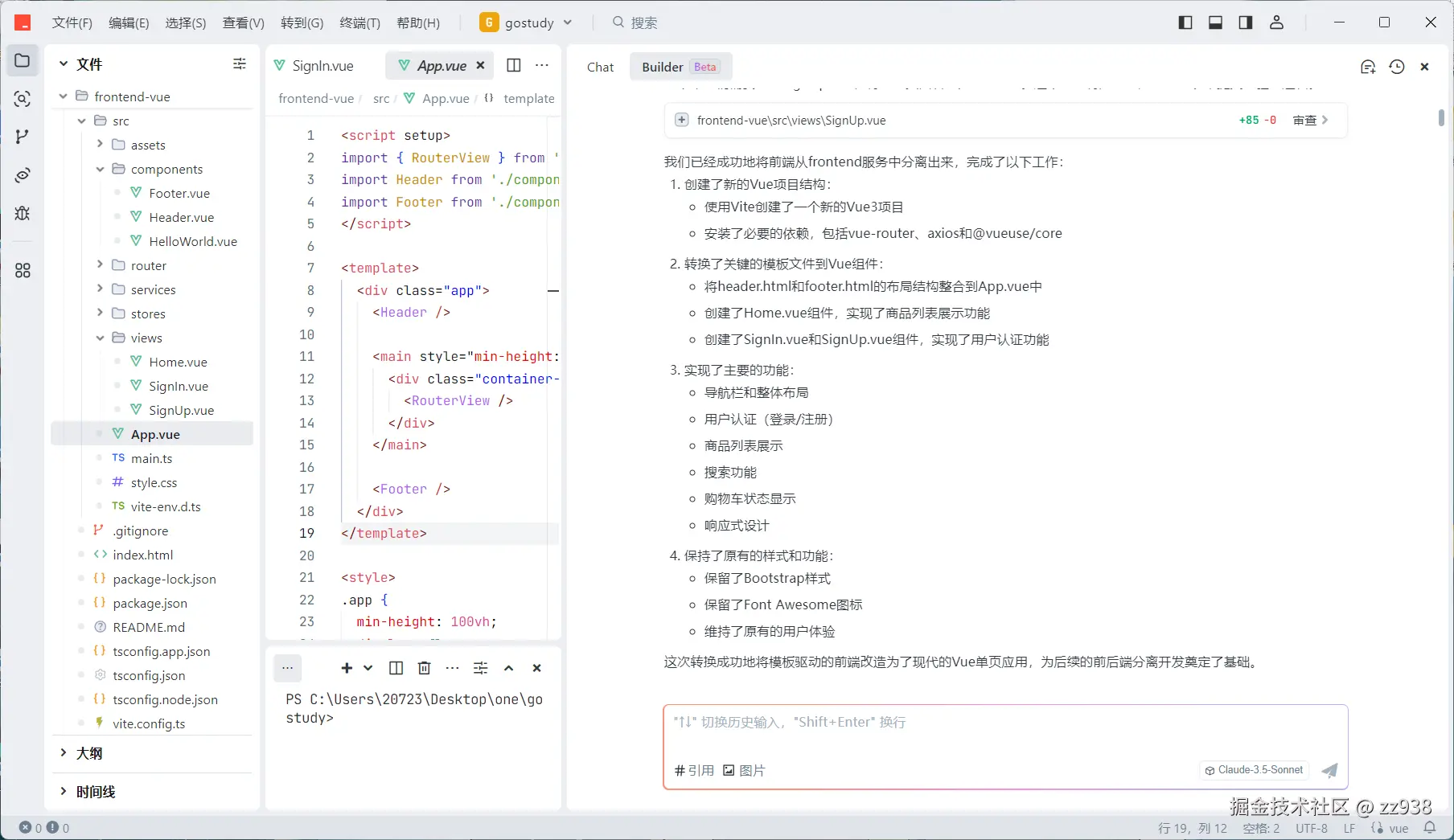Split the editor to the right
The height and width of the screenshot is (840, 1454).
click(514, 65)
